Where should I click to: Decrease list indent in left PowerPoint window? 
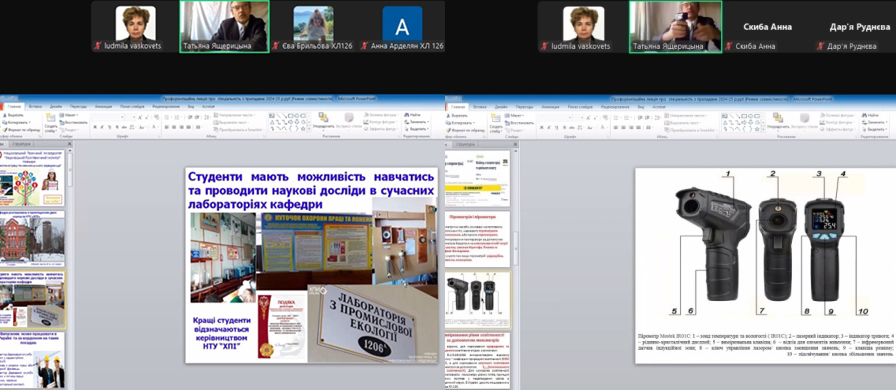coord(190,117)
